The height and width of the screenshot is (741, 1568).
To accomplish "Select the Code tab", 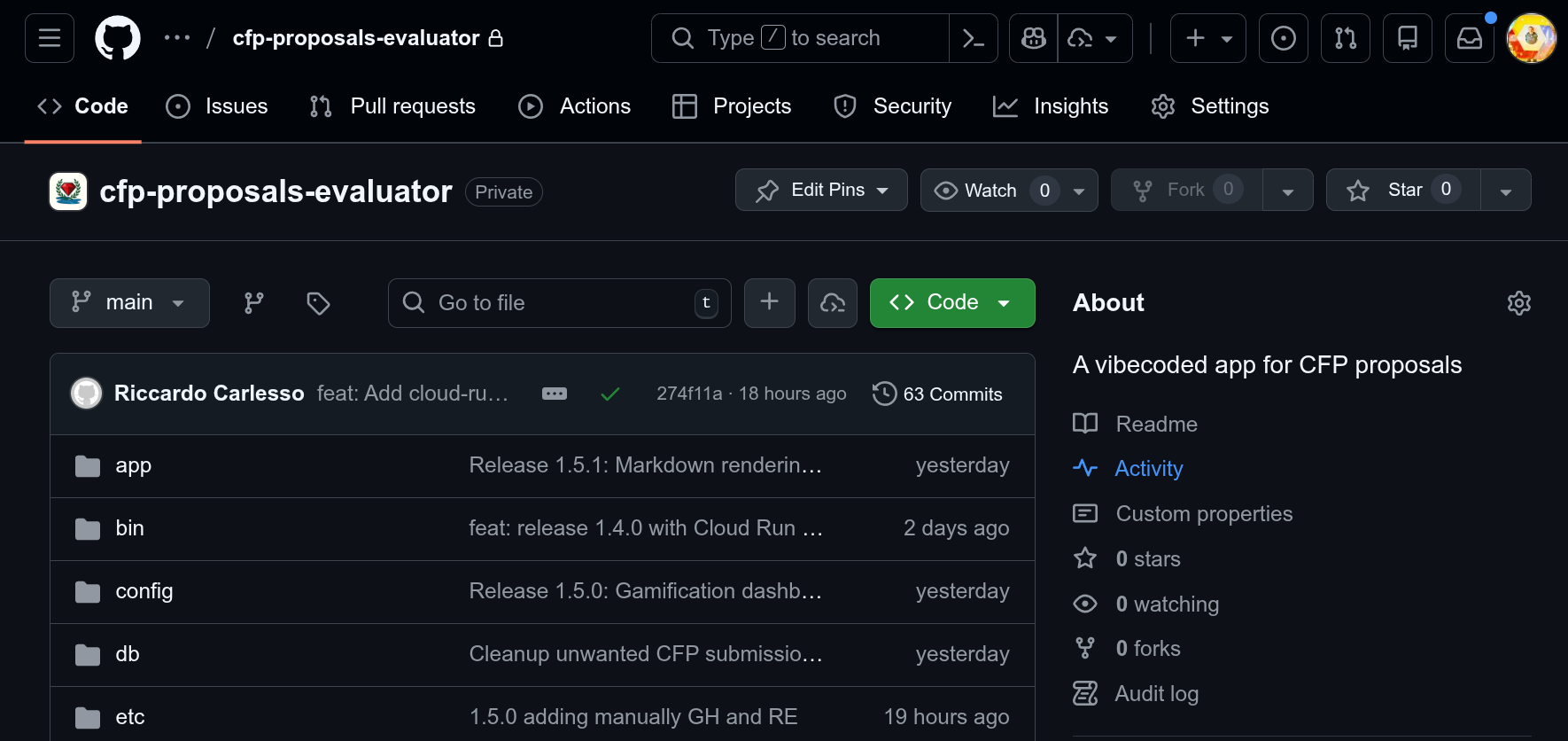I will point(83,106).
